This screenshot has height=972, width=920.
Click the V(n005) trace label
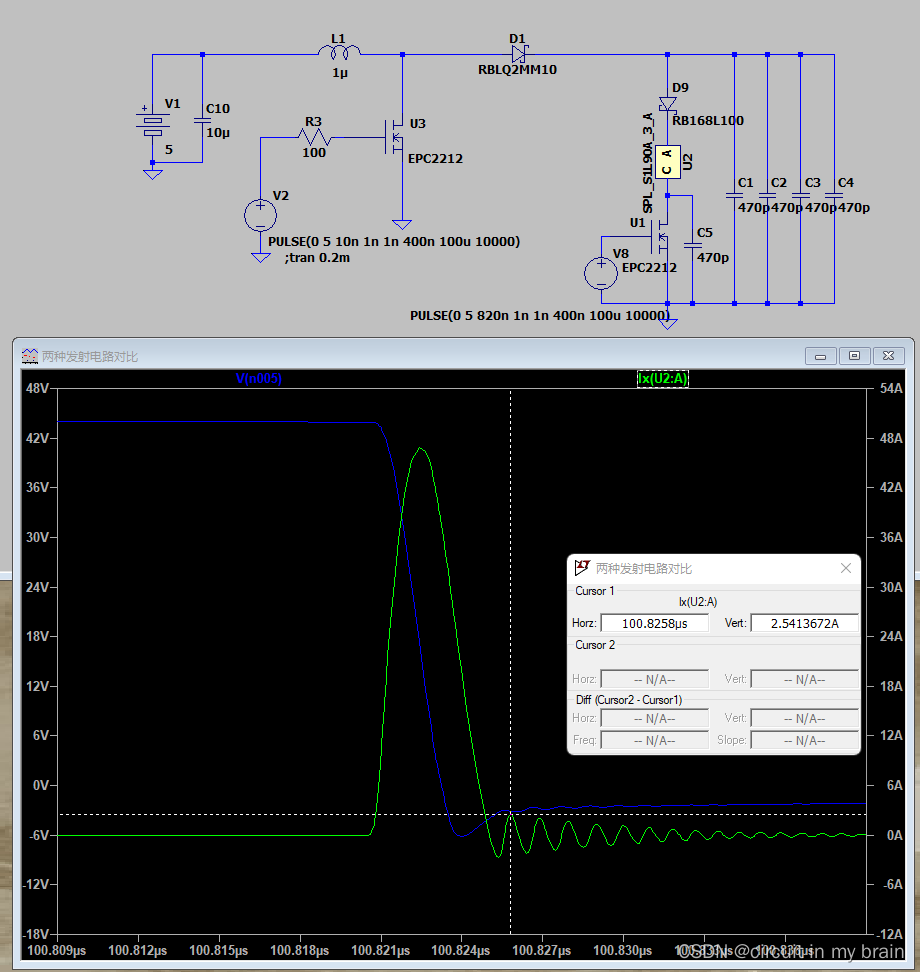coord(259,378)
